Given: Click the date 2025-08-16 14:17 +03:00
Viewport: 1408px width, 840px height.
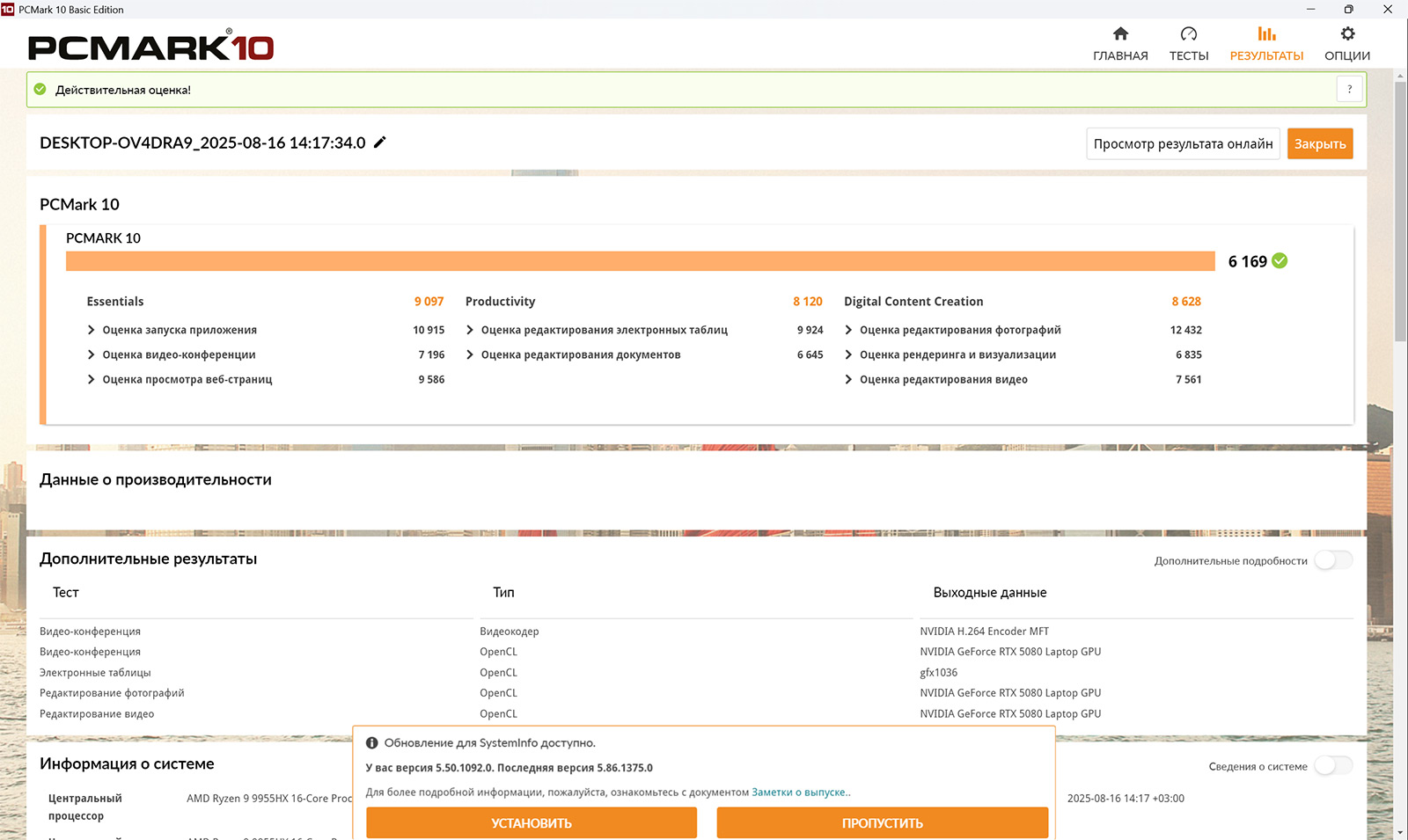Looking at the screenshot, I should pos(1126,799).
